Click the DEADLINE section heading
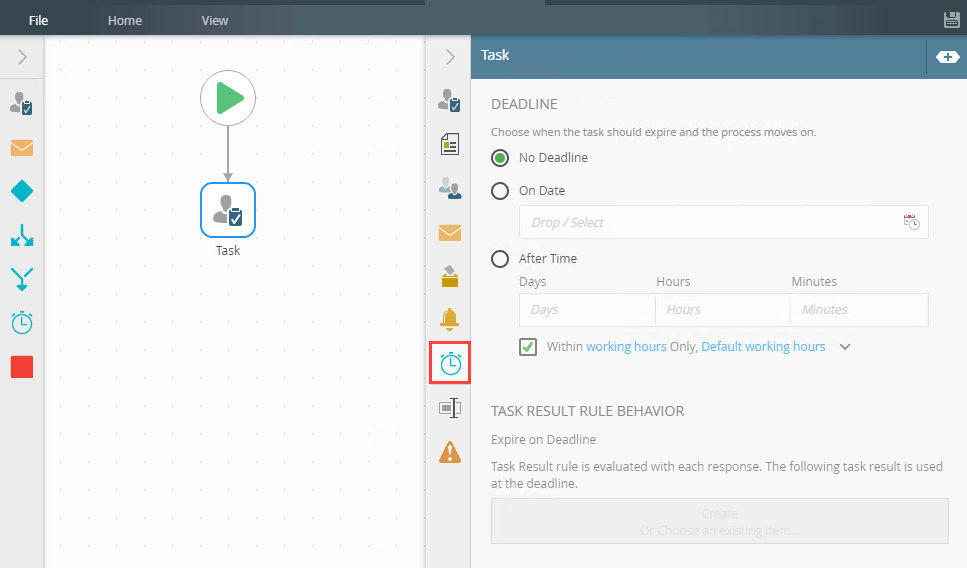 (524, 104)
